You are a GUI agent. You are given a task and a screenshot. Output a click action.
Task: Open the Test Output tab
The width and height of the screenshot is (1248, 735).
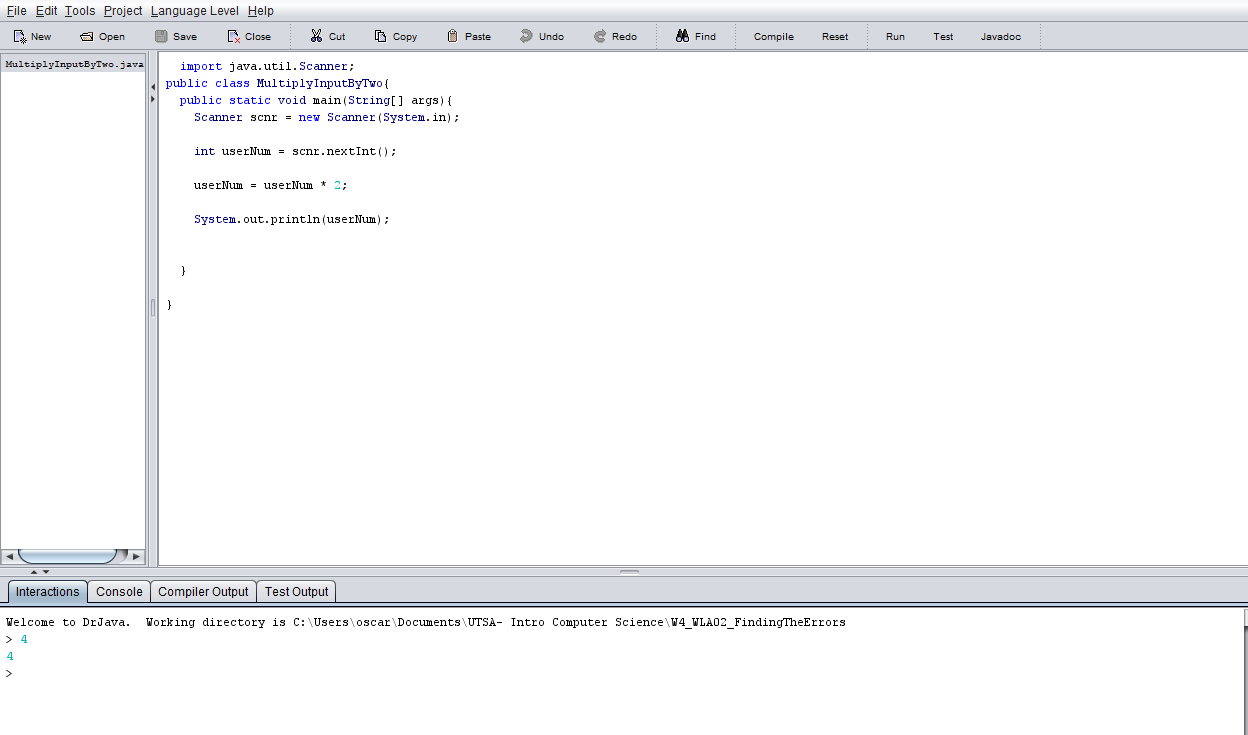click(296, 591)
